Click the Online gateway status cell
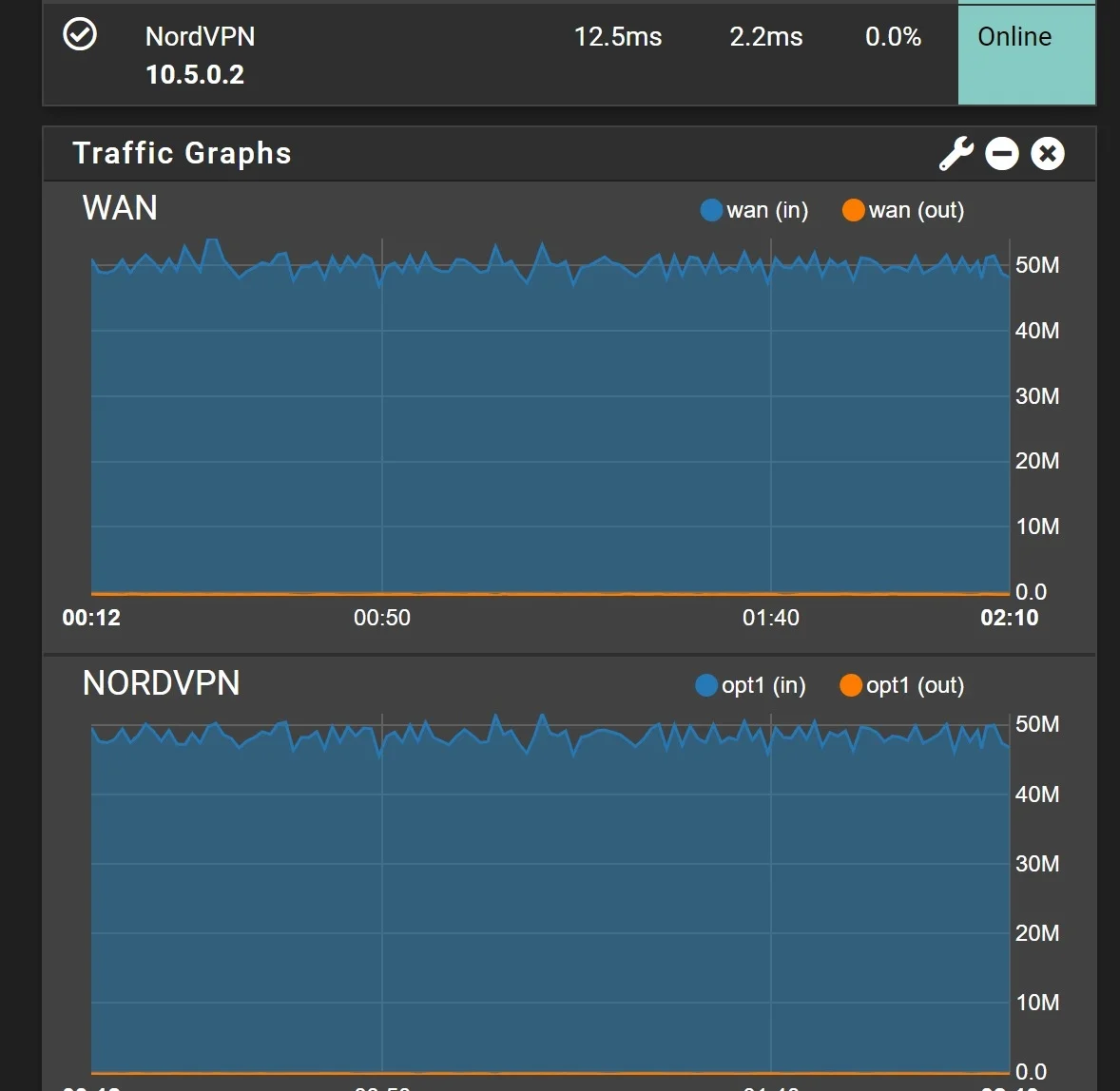The image size is (1120, 1091). 1027,54
